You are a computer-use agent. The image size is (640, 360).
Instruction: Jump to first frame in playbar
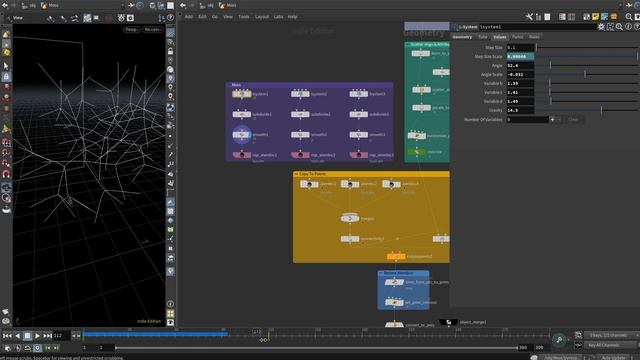point(7,336)
